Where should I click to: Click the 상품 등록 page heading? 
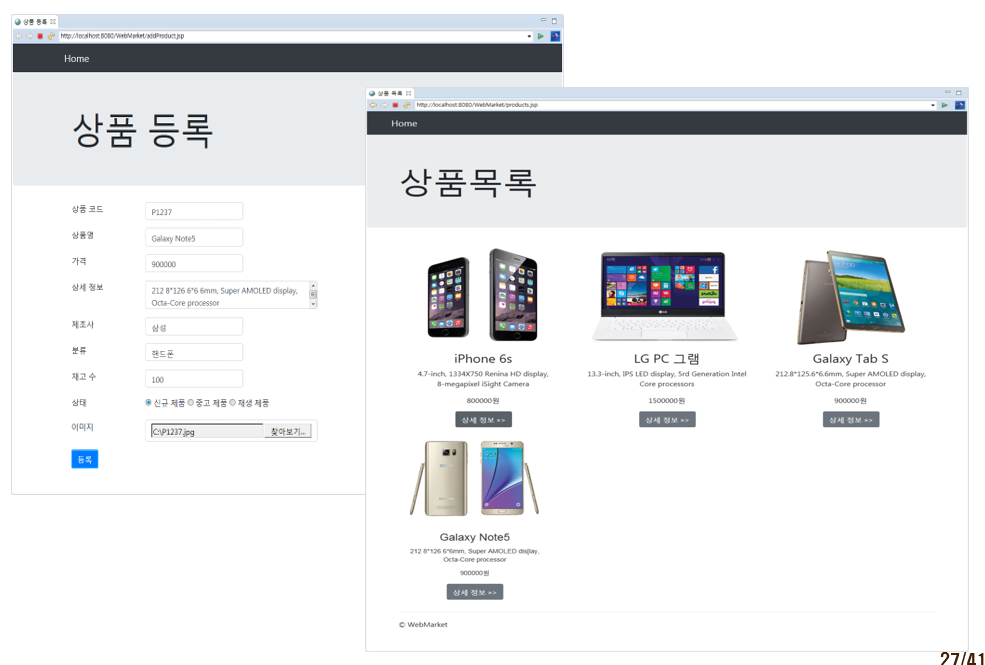point(143,131)
